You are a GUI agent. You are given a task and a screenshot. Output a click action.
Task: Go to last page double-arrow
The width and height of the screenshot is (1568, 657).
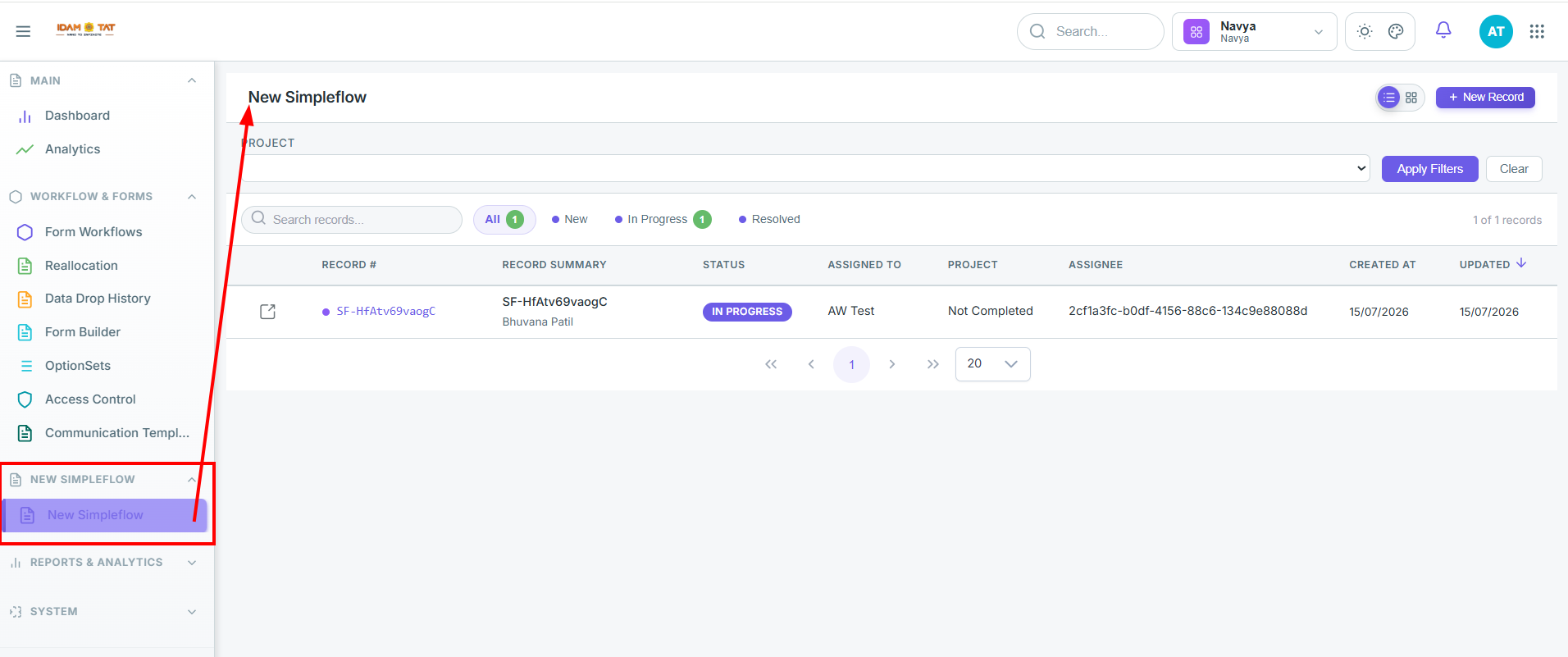933,364
